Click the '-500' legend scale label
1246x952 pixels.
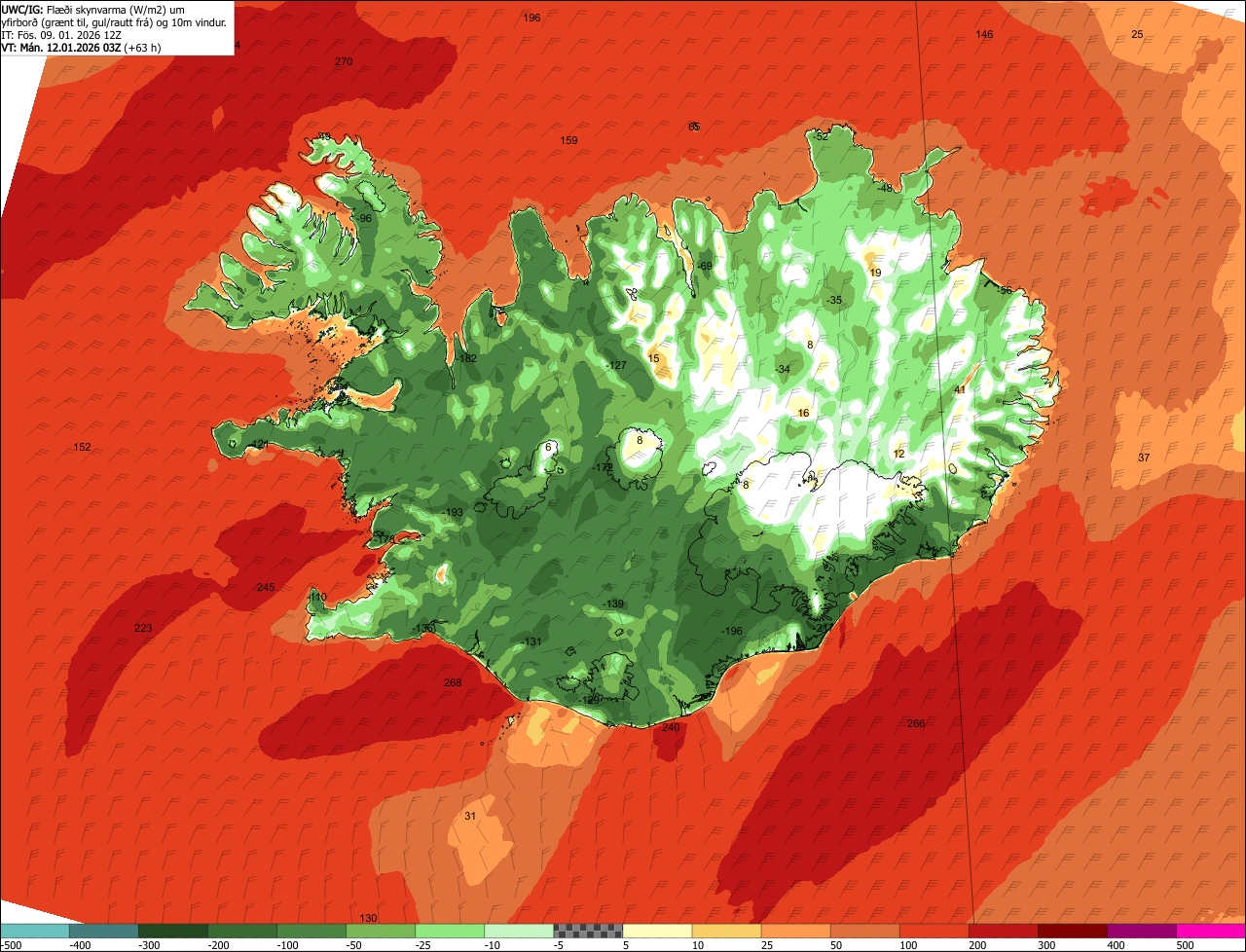11,945
